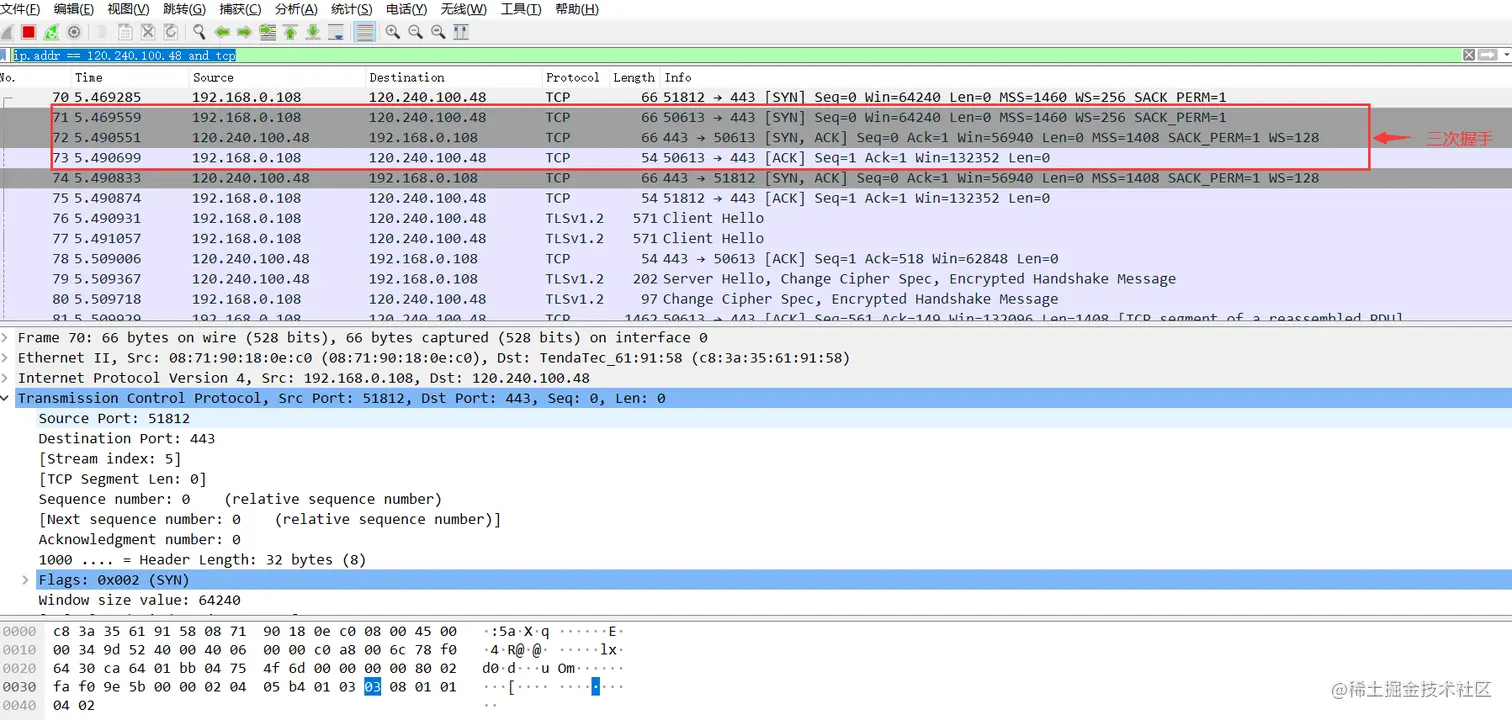1512x720 pixels.
Task: Click the Destination Port: 443 field
Action: (127, 438)
